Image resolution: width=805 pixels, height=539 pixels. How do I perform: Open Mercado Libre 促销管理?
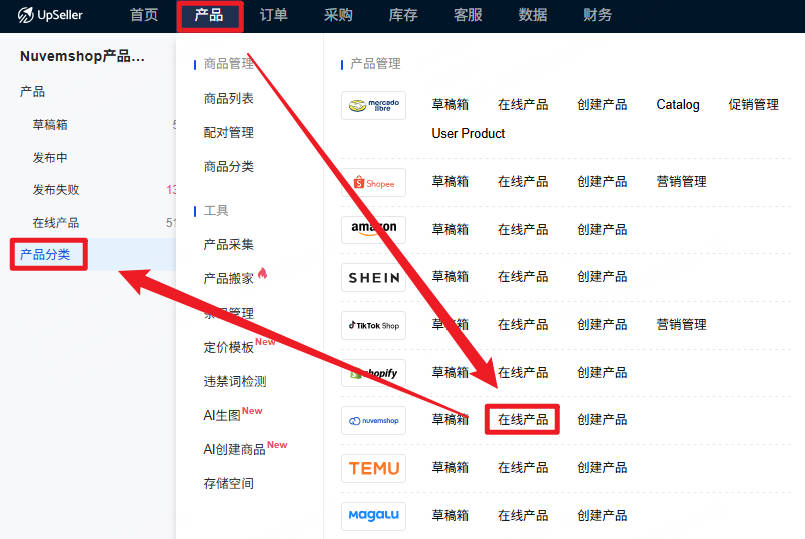(753, 105)
